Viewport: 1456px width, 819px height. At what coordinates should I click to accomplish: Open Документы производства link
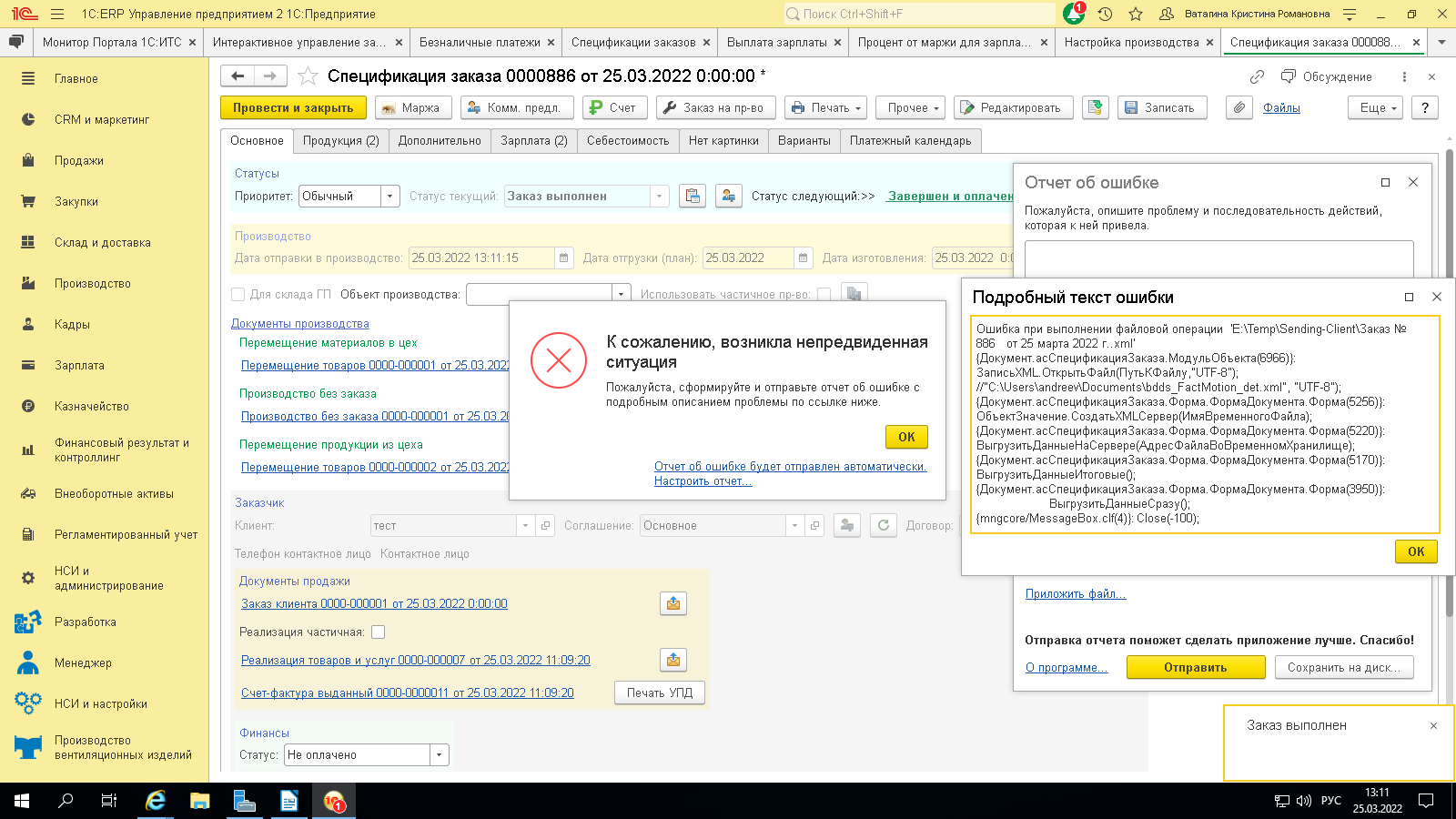coord(300,324)
